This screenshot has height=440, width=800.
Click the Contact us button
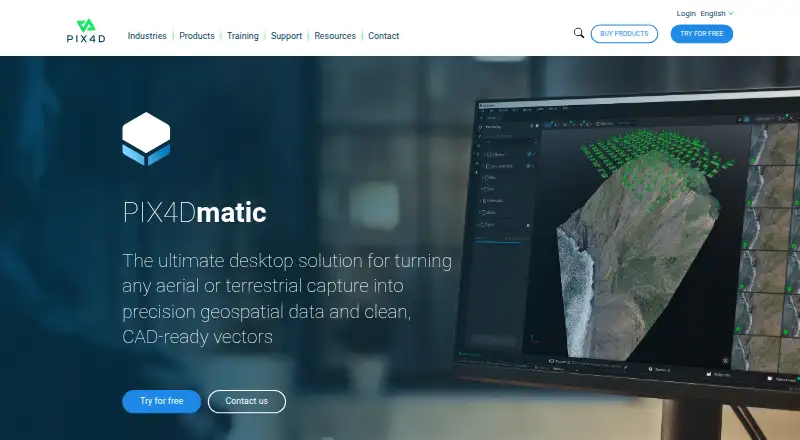[247, 401]
